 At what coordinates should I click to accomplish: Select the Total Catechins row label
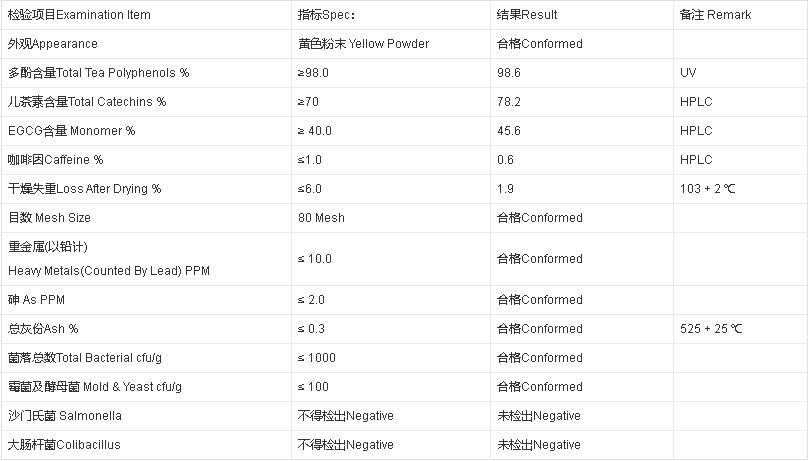[x=87, y=102]
